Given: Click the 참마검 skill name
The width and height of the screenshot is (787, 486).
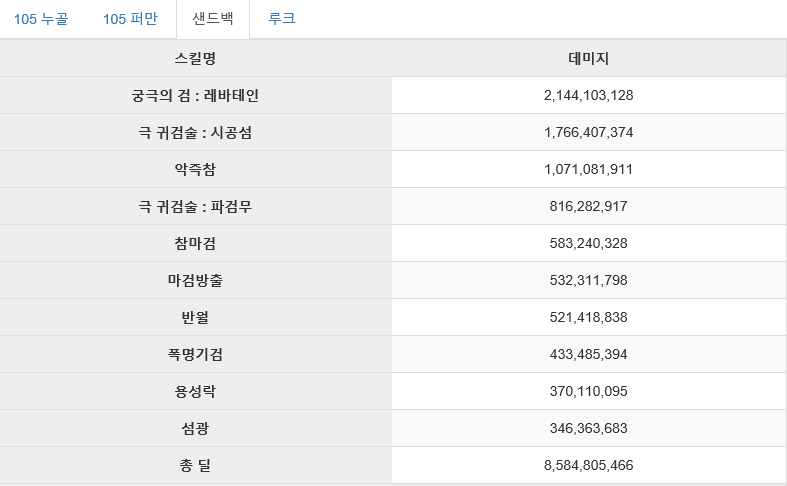Looking at the screenshot, I should tap(195, 244).
